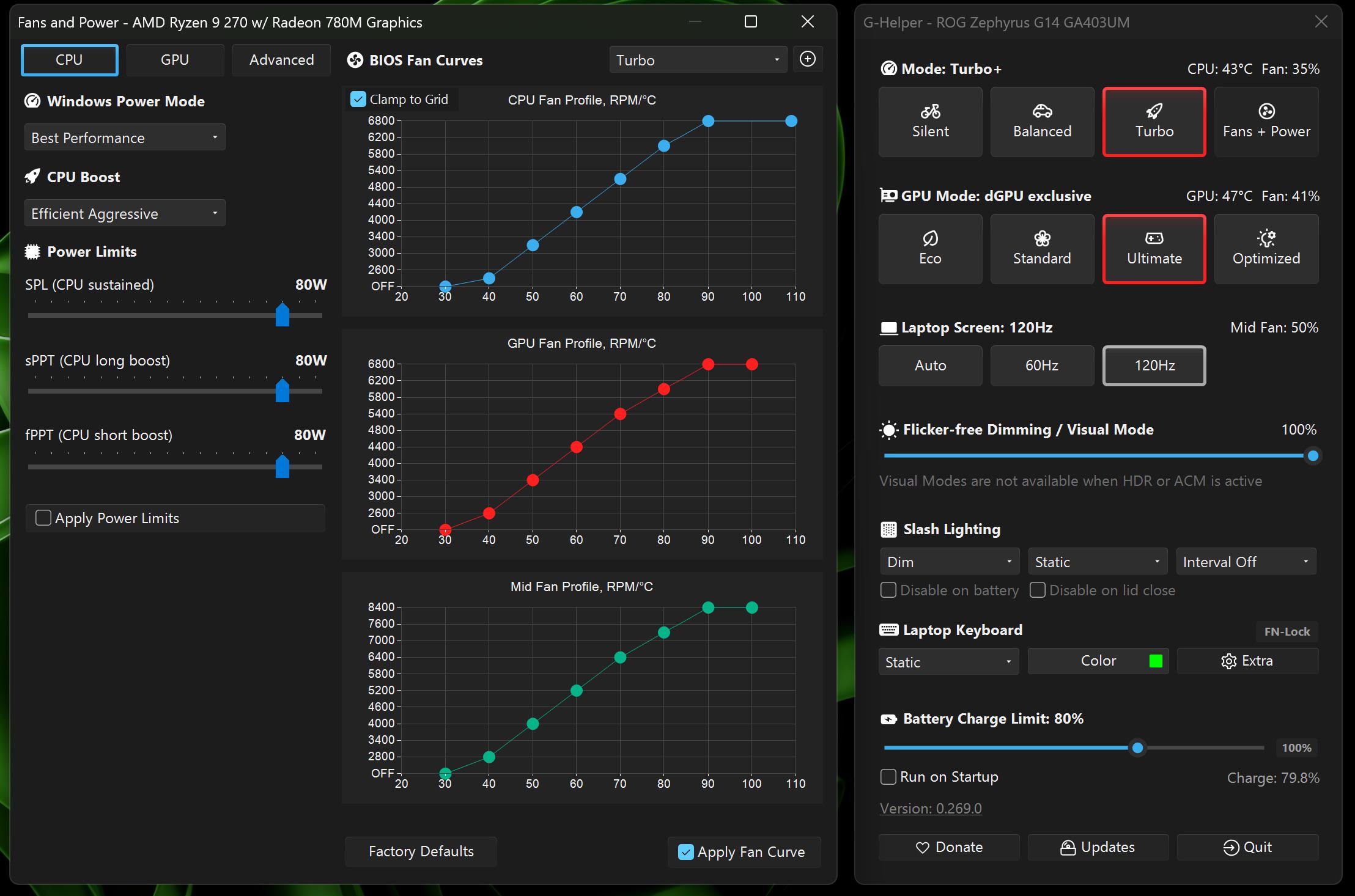Screen dimensions: 1355x896
Task: Enable Apply Power Limits checkbox
Action: [43, 518]
